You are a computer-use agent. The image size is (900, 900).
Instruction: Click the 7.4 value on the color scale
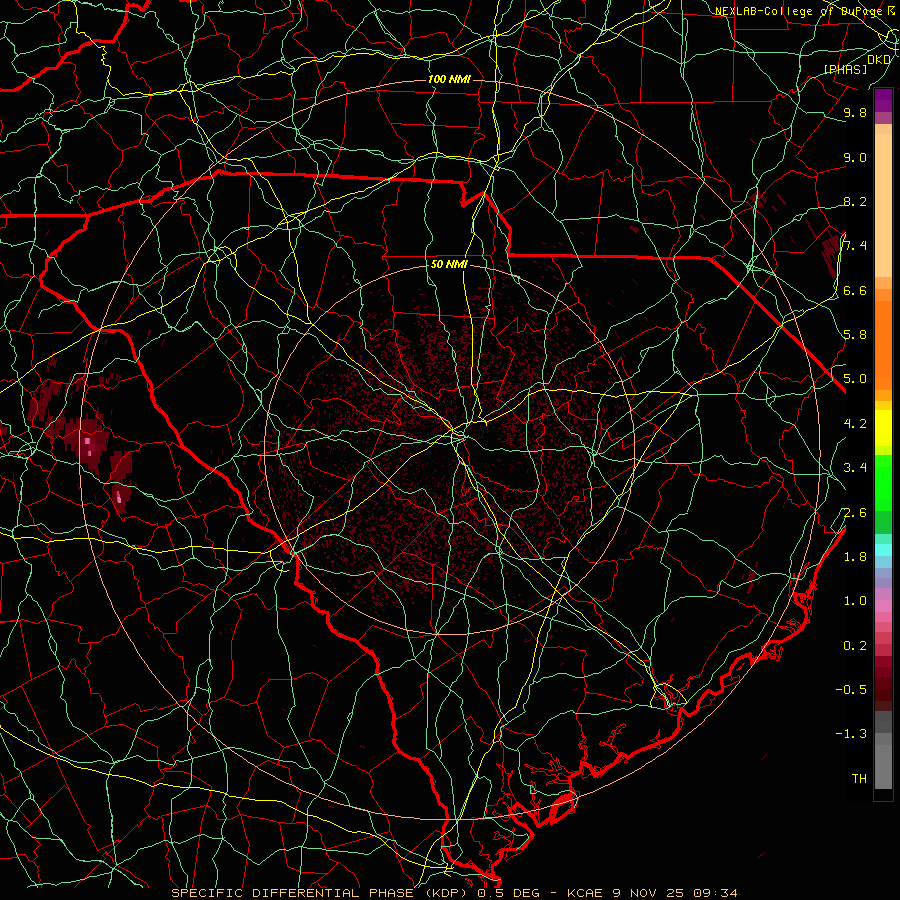coord(855,246)
